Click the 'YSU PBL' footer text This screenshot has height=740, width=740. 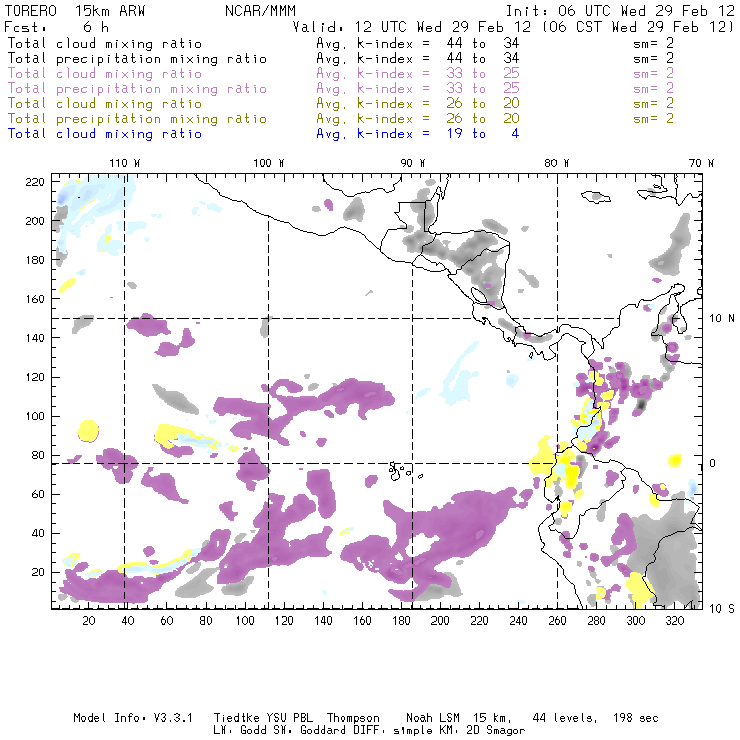pos(289,718)
